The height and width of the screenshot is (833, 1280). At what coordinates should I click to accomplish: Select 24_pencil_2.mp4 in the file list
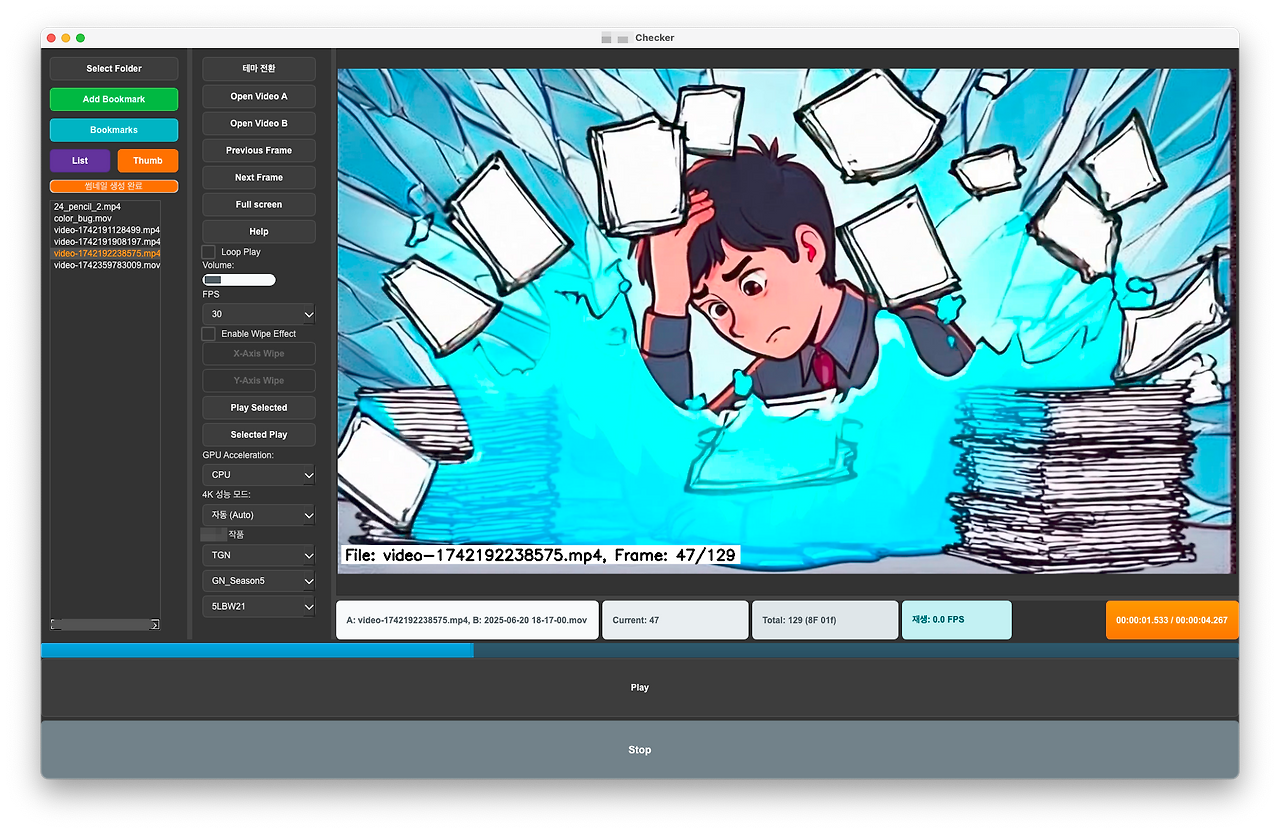coord(87,206)
